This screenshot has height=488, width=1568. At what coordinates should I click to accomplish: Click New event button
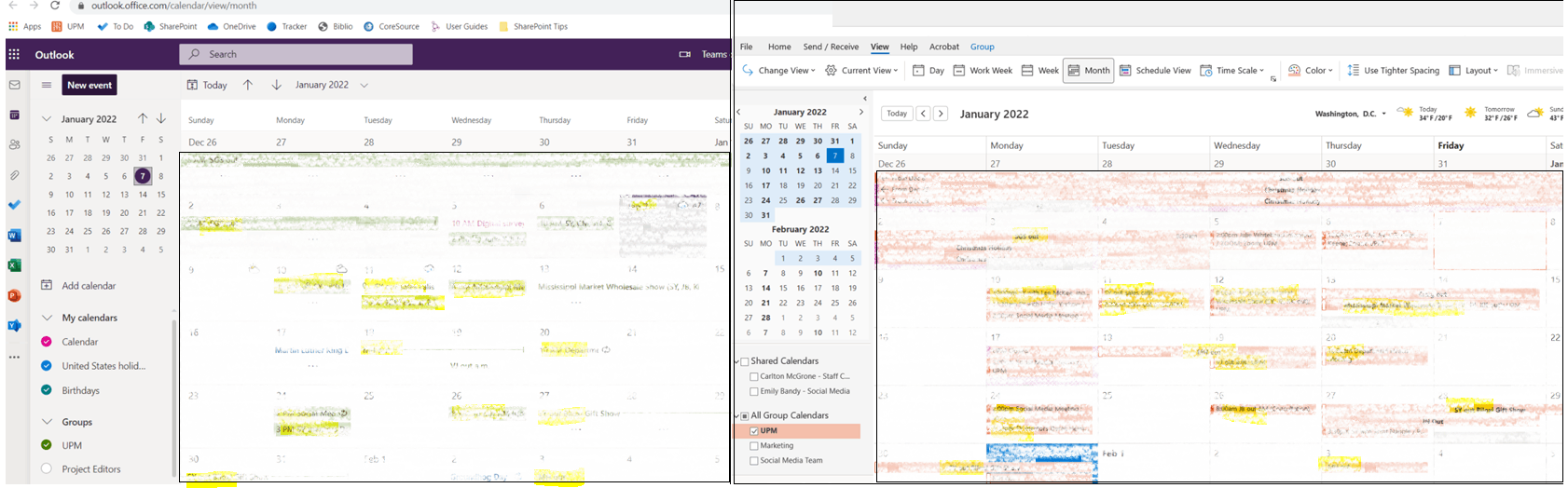click(x=89, y=85)
